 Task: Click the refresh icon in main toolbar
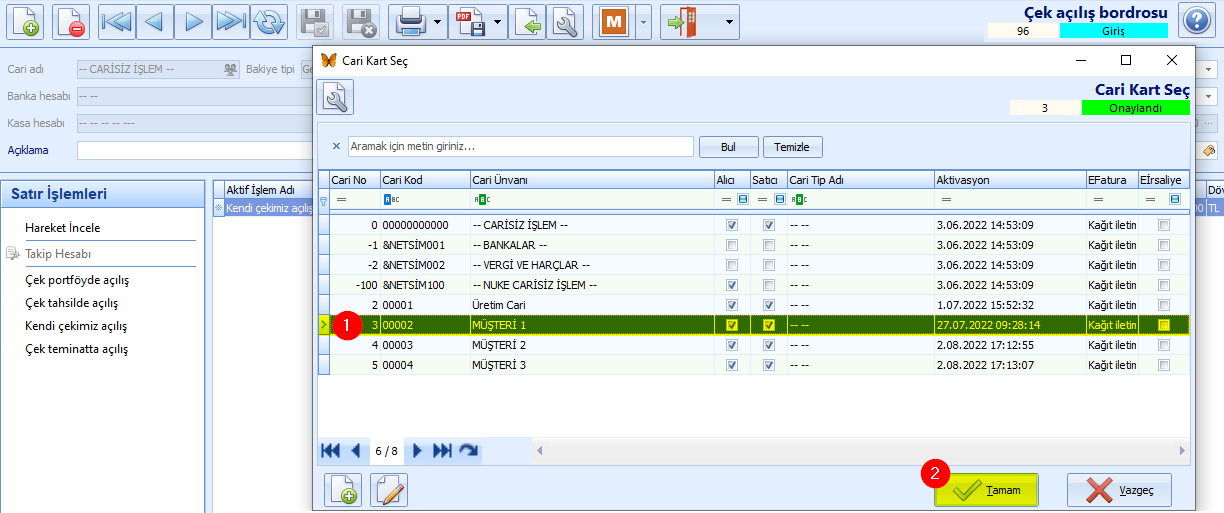click(x=268, y=21)
